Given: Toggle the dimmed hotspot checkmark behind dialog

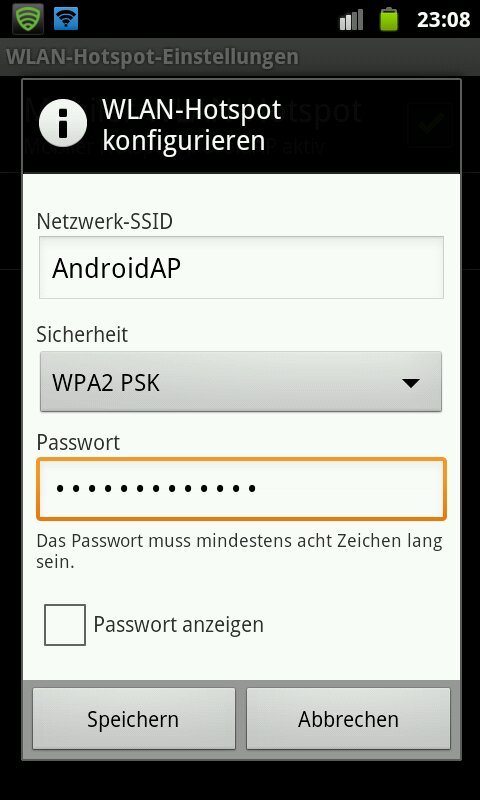Looking at the screenshot, I should click(431, 124).
